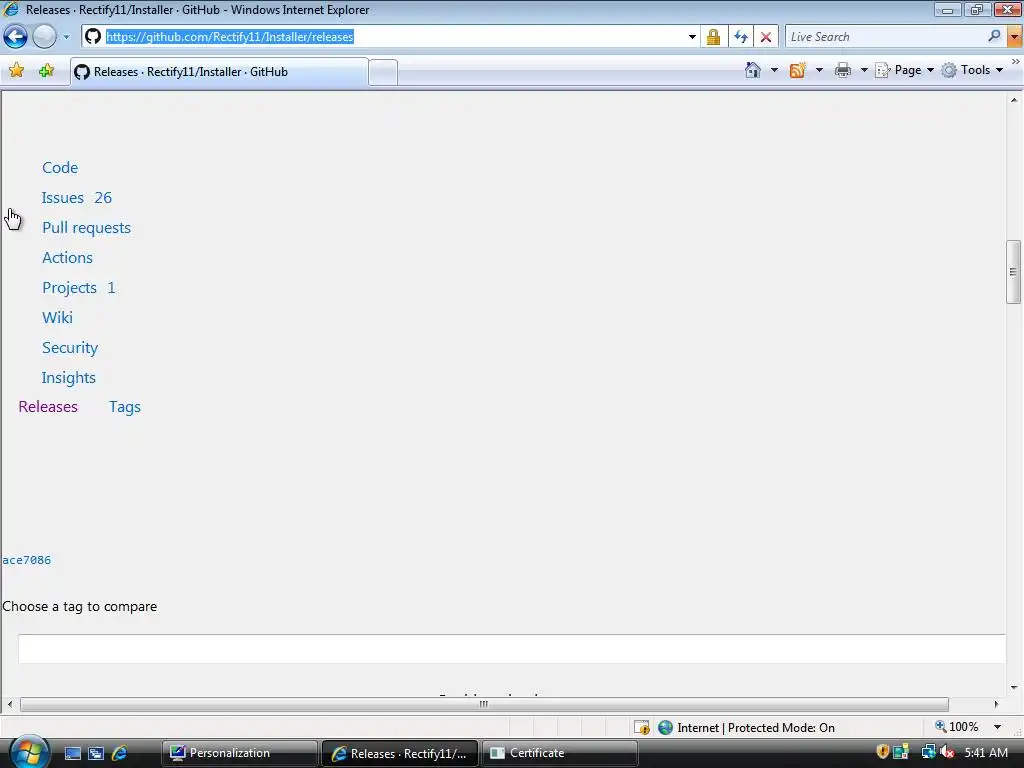The height and width of the screenshot is (768, 1024).
Task: Click the Forward navigation arrow button
Action: click(44, 37)
